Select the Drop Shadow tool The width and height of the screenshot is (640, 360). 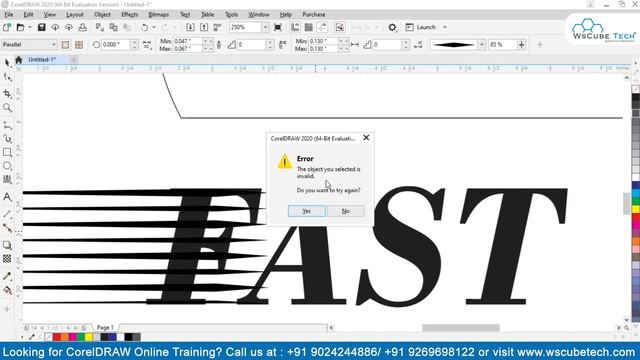pos(7,245)
